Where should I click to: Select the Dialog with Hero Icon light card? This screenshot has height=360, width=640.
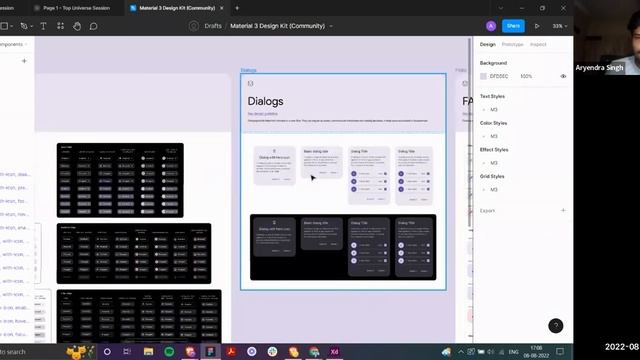[x=274, y=165]
